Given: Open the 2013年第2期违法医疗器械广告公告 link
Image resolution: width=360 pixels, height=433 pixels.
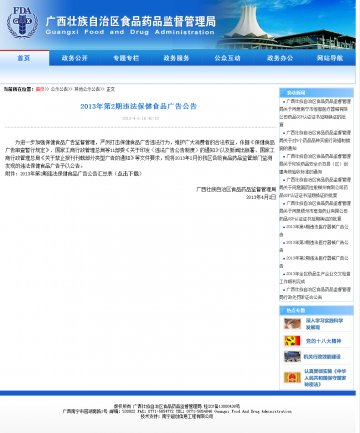Looking at the screenshot, I should click(314, 262).
